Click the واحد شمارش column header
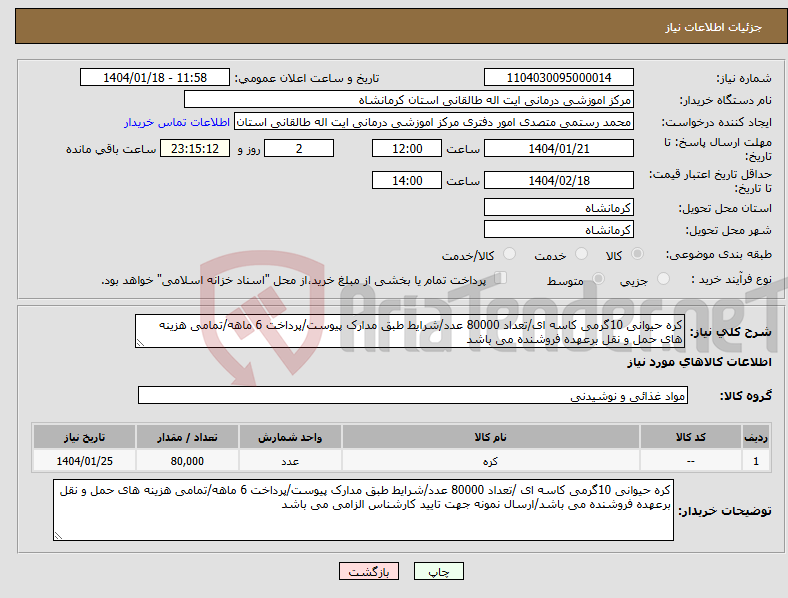This screenshot has width=788, height=598. tap(290, 437)
